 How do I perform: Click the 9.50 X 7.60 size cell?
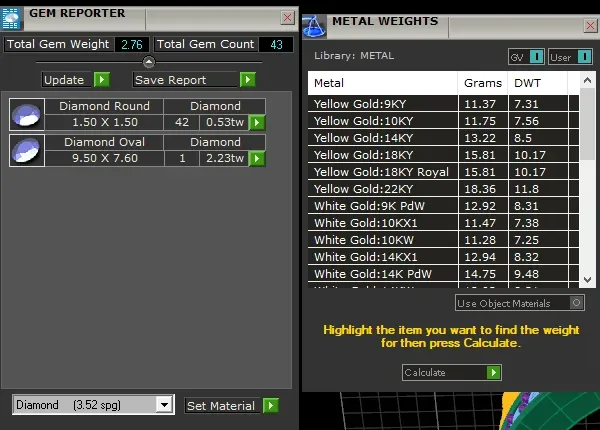pyautogui.click(x=104, y=158)
